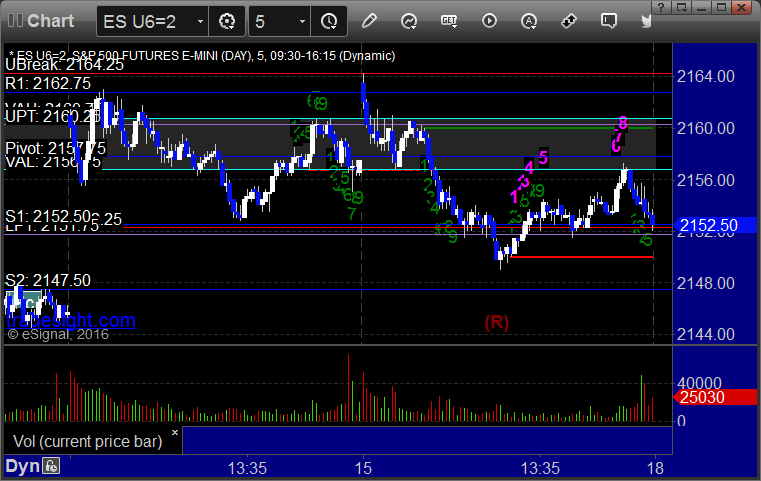761x481 pixels.
Task: Click the lock icon beside Dyn
Action: coord(51,466)
